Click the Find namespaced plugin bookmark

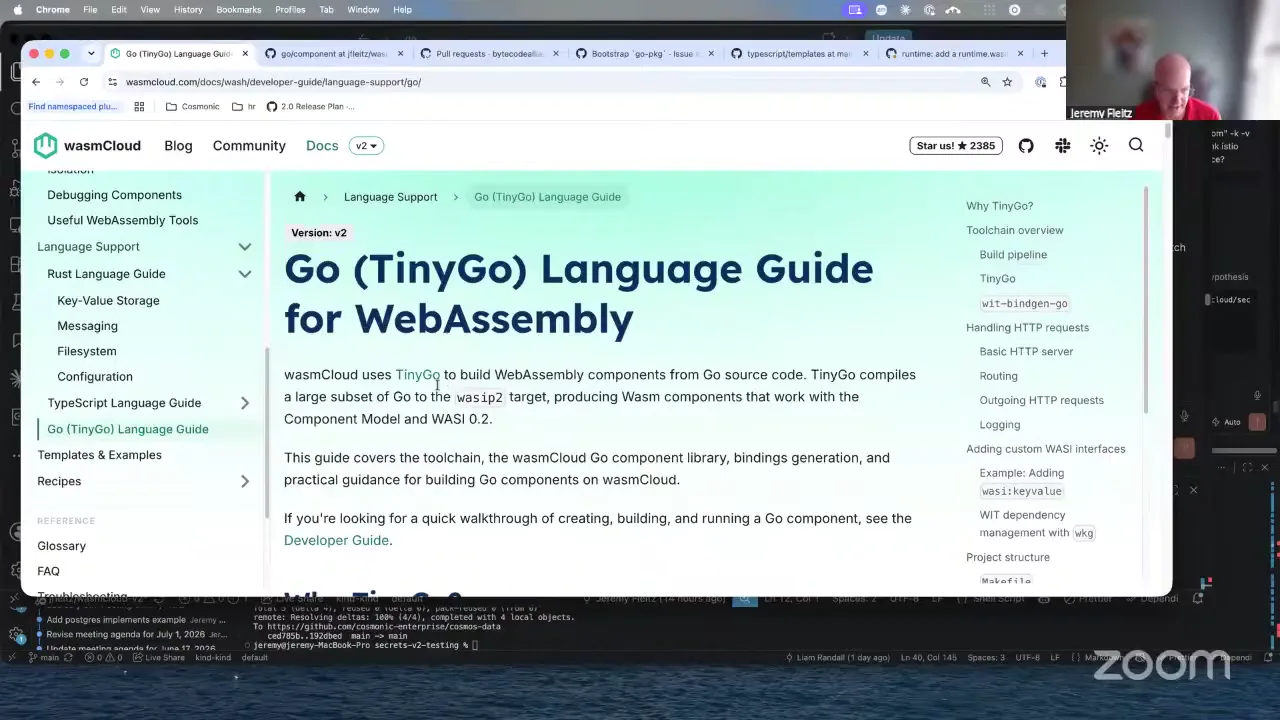[x=73, y=106]
